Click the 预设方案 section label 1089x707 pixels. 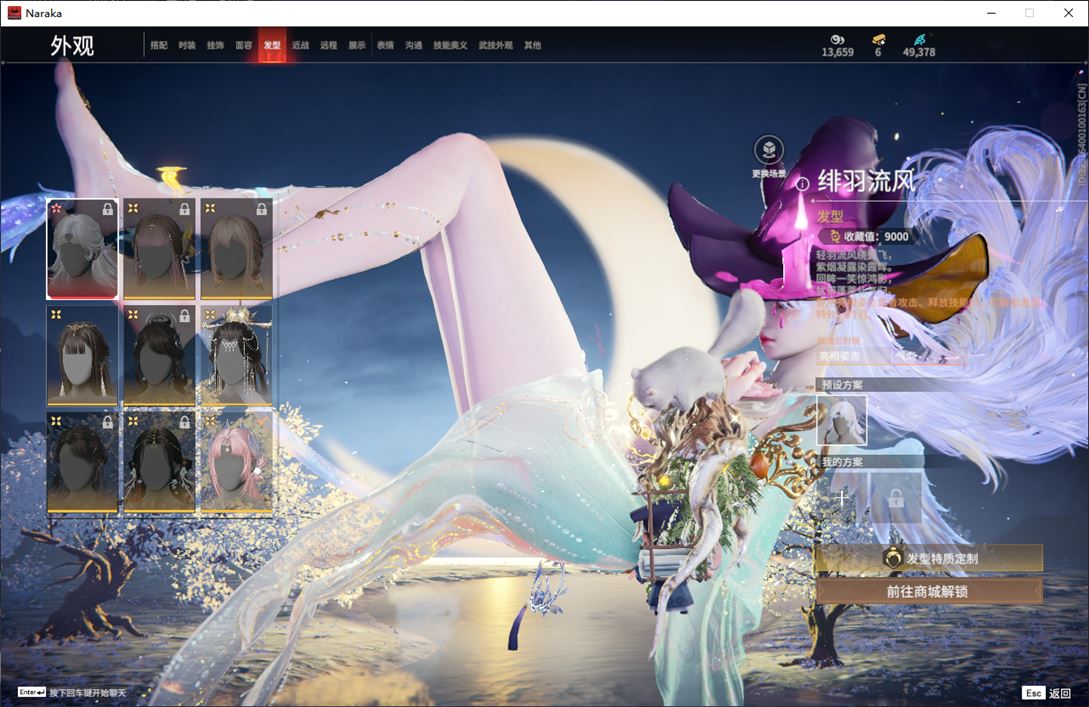click(842, 385)
